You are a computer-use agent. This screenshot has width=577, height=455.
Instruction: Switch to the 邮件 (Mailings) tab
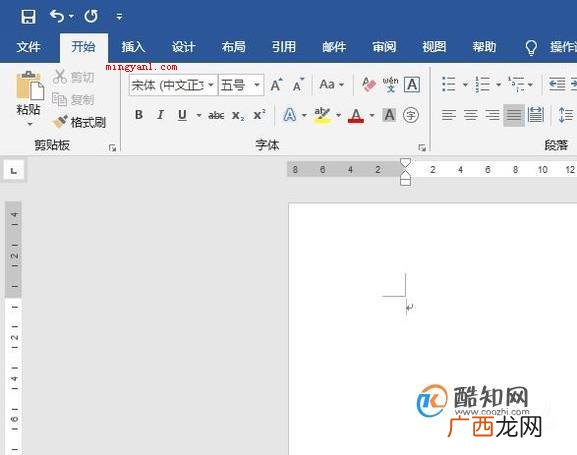334,47
